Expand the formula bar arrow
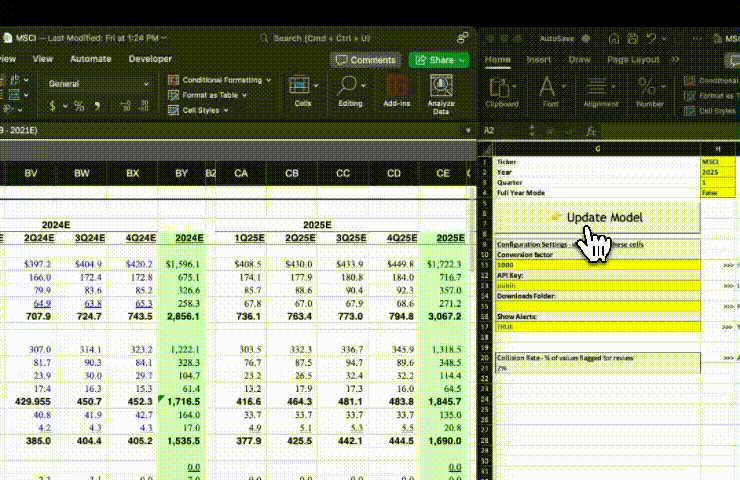The width and height of the screenshot is (740, 480). point(468,130)
